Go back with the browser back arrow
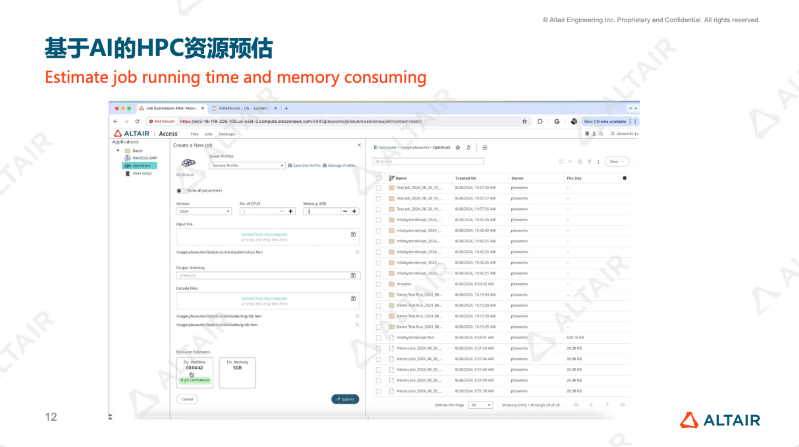Screen dimensions: 799x447 point(116,121)
